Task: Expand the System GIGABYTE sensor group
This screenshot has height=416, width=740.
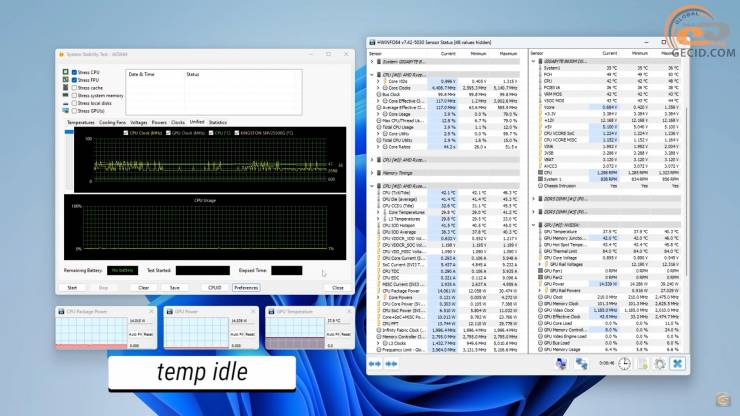Action: (372, 62)
